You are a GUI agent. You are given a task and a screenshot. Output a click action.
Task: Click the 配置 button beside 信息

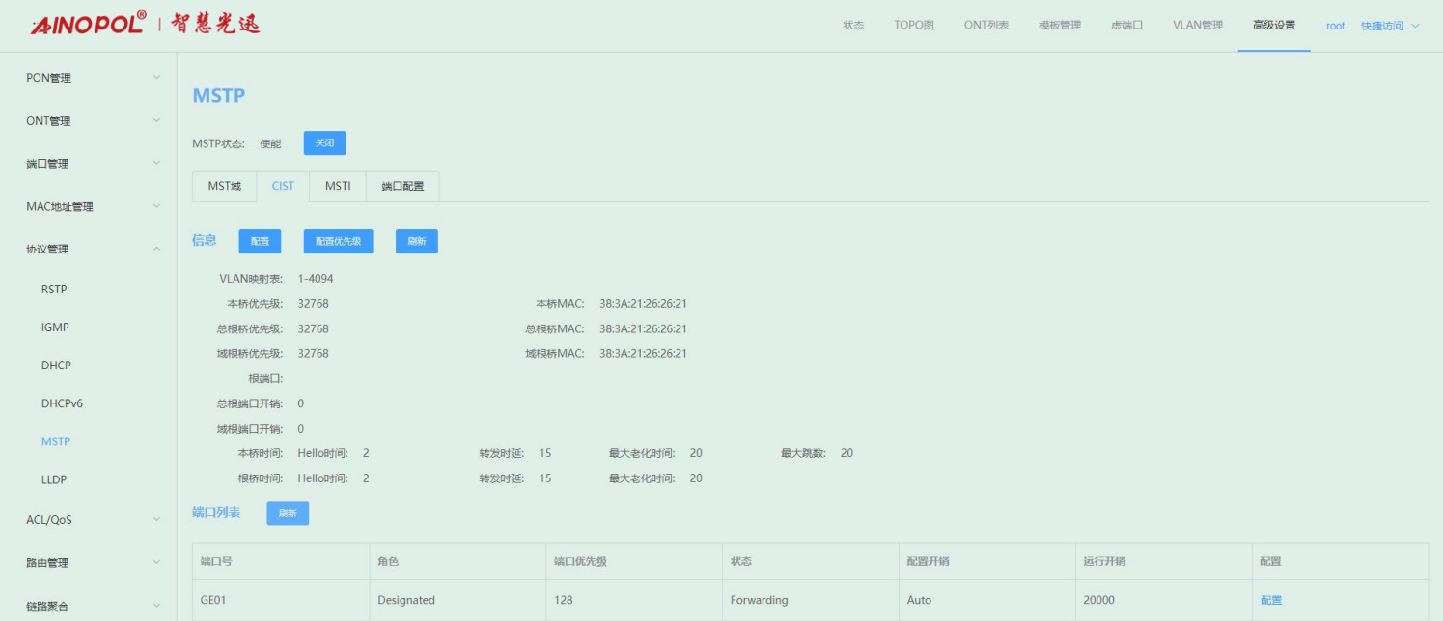click(x=259, y=241)
